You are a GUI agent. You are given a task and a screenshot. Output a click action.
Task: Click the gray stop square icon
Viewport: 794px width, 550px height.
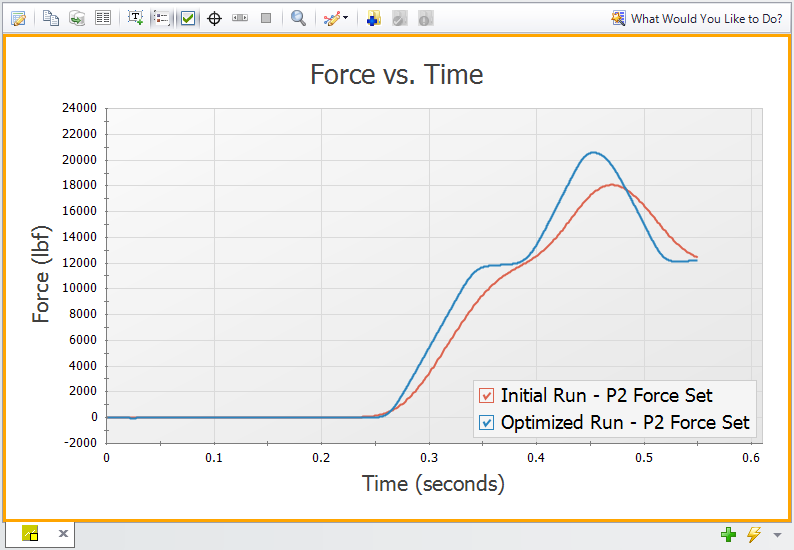266,18
